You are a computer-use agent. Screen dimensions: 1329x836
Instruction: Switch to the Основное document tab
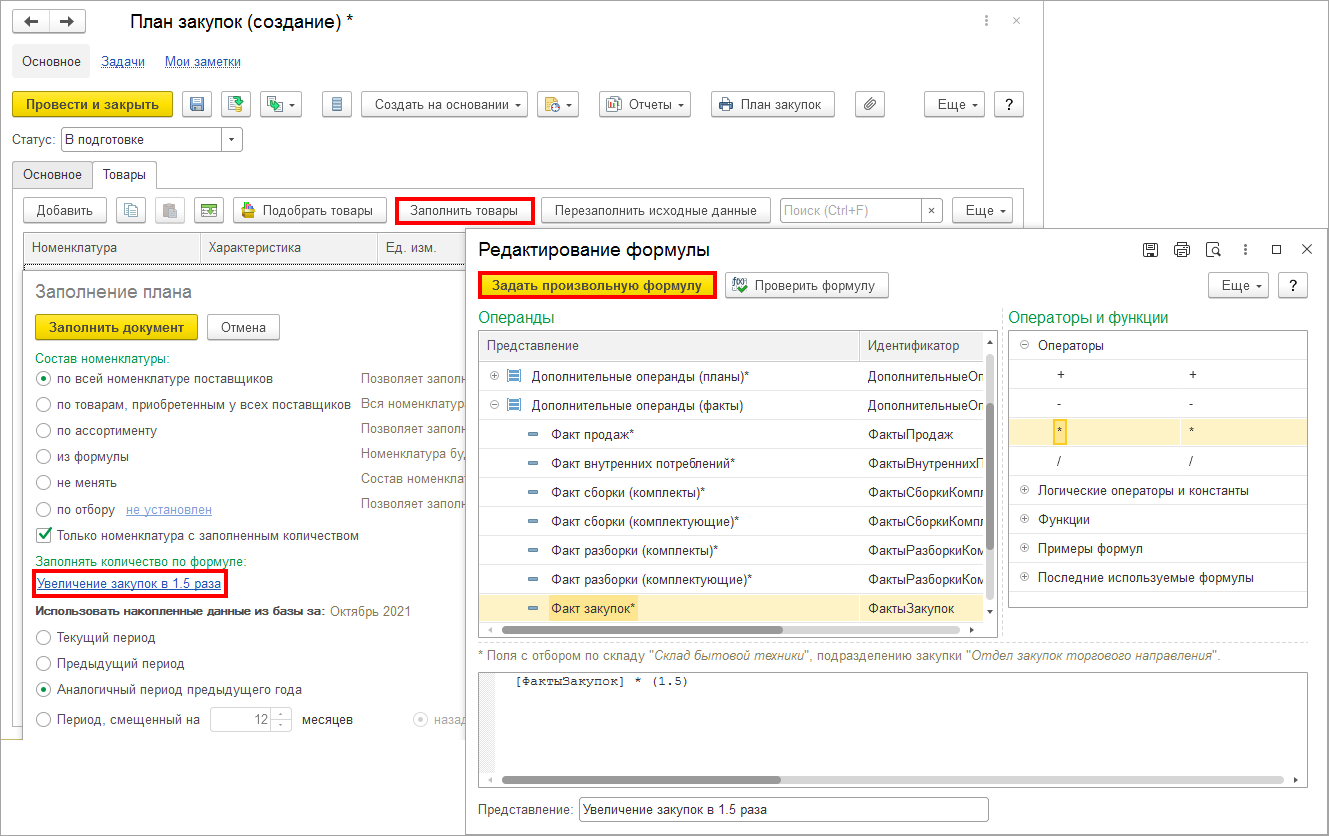pos(52,174)
